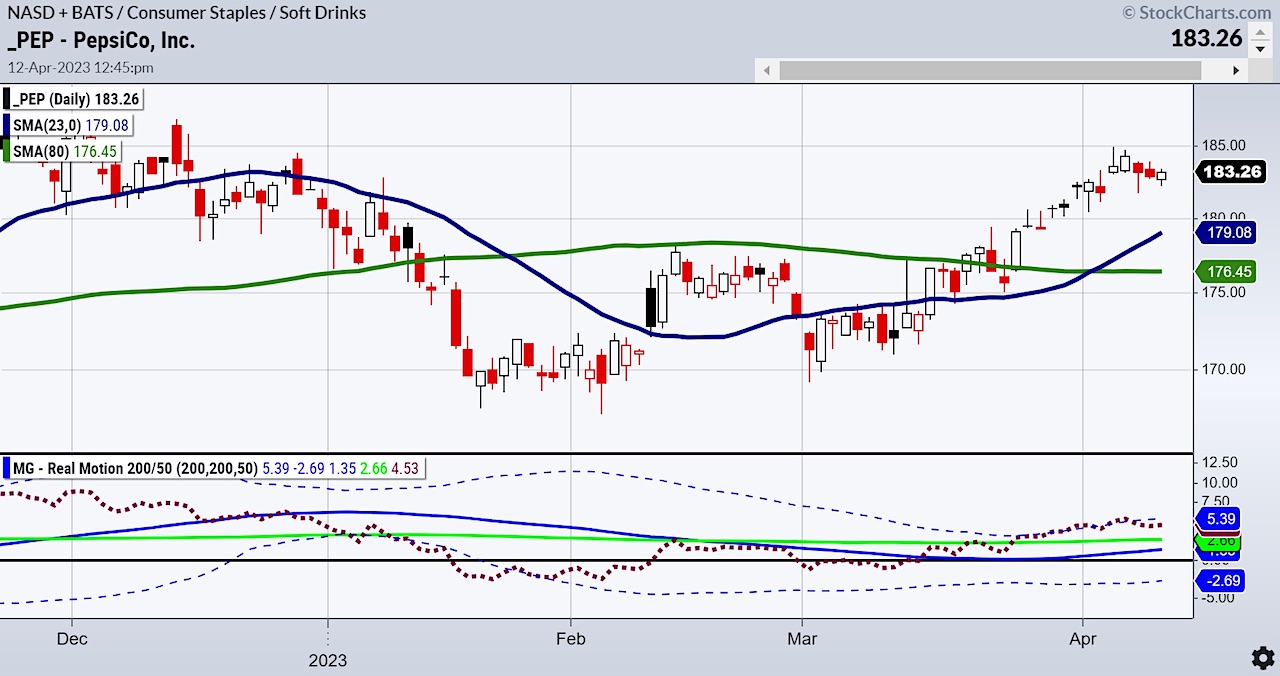Open chart settings via the gear icon
Viewport: 1280px width, 676px height.
[1262, 659]
